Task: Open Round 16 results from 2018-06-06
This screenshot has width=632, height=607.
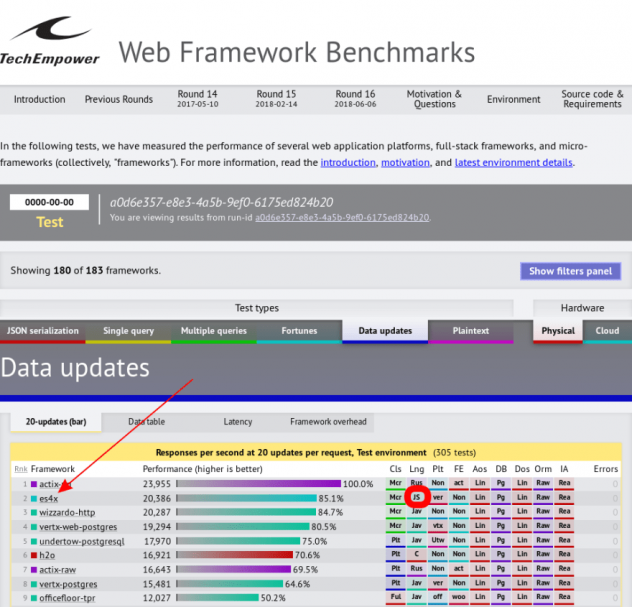Action: click(355, 100)
